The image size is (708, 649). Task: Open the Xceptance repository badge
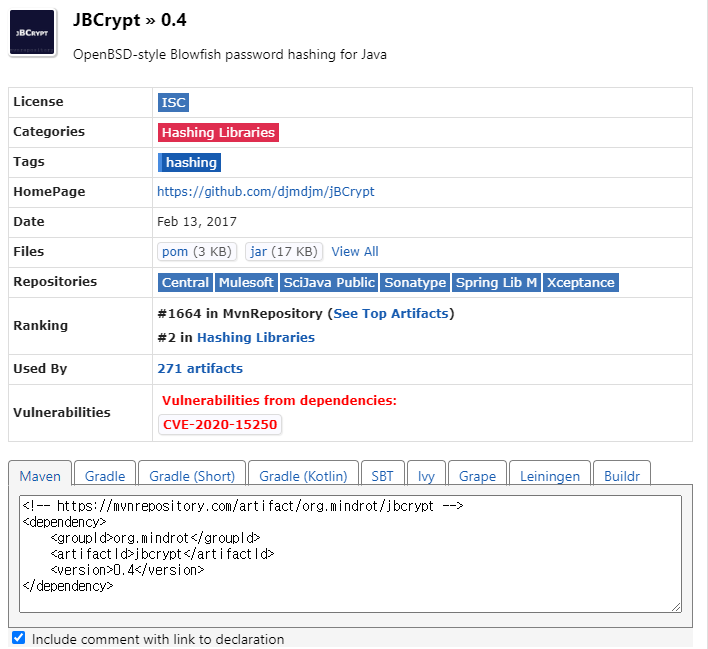tap(581, 283)
